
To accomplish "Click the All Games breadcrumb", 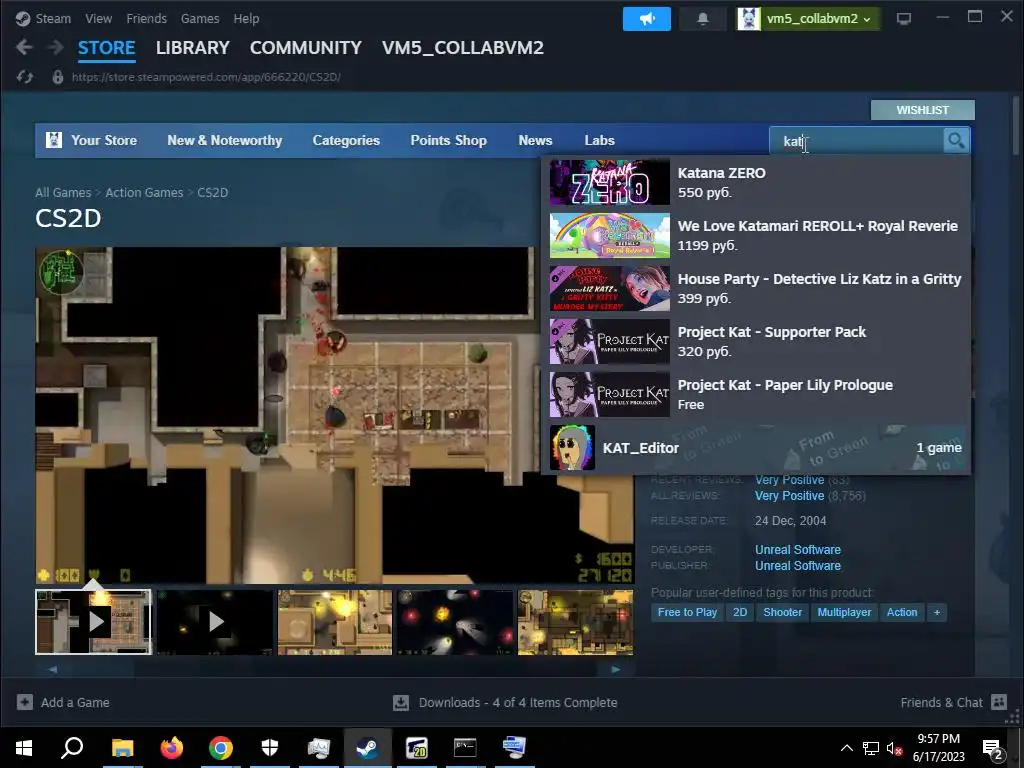I will coord(63,193).
